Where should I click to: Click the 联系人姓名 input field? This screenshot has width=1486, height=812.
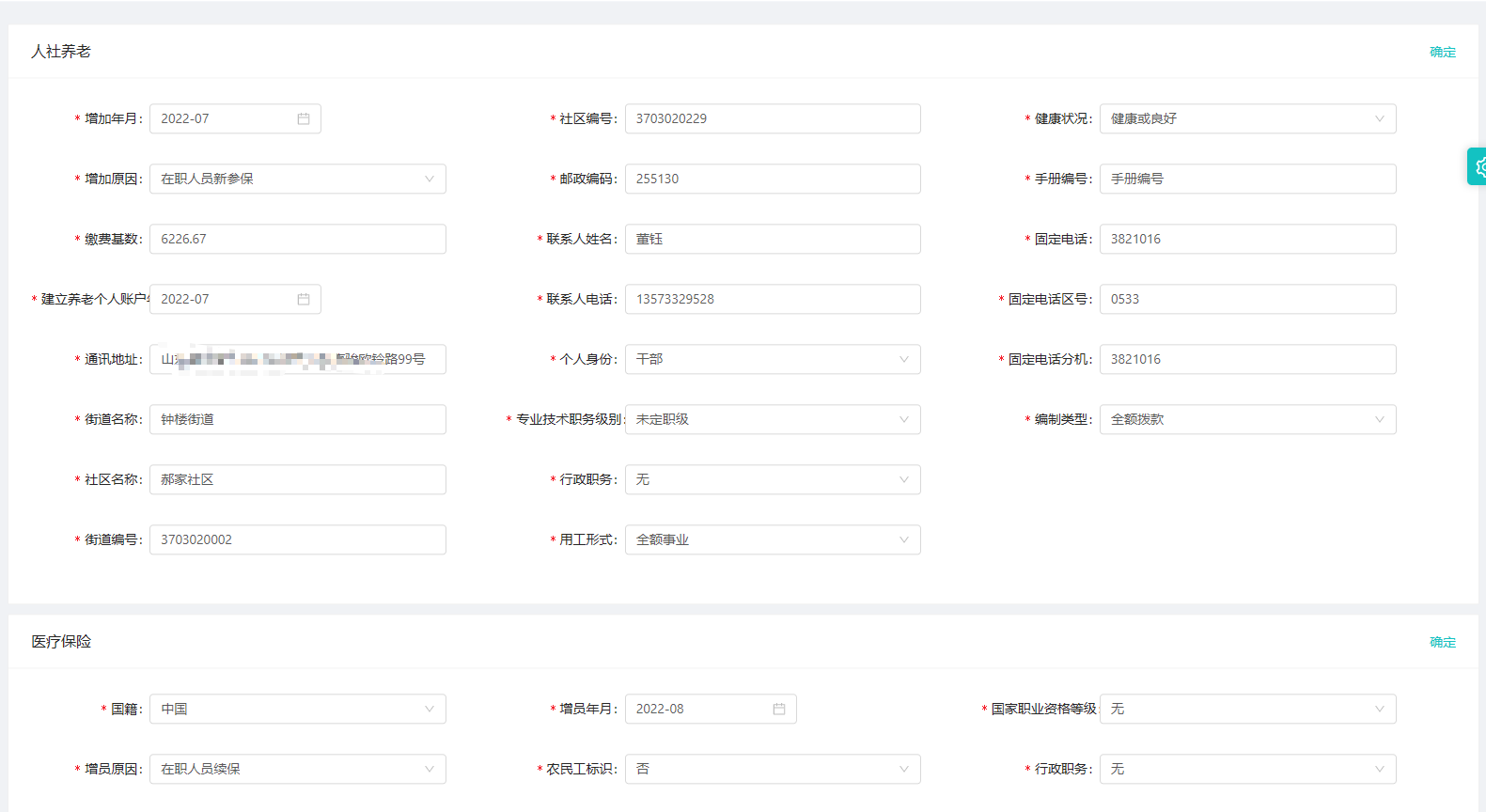(x=773, y=239)
